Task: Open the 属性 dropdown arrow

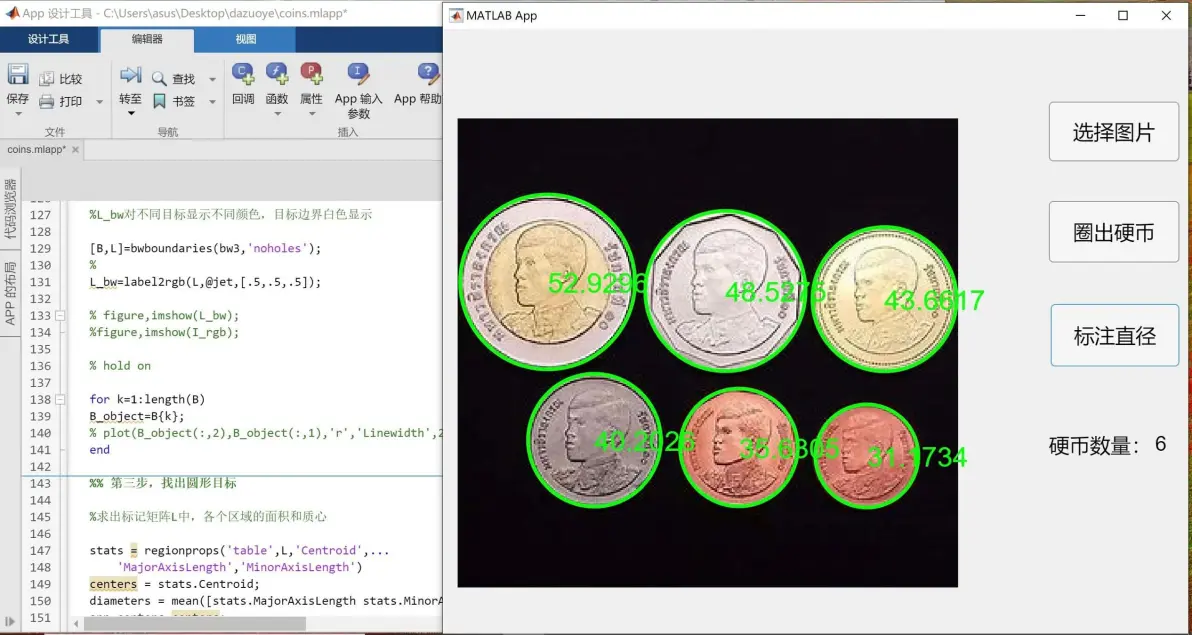Action: tap(311, 114)
